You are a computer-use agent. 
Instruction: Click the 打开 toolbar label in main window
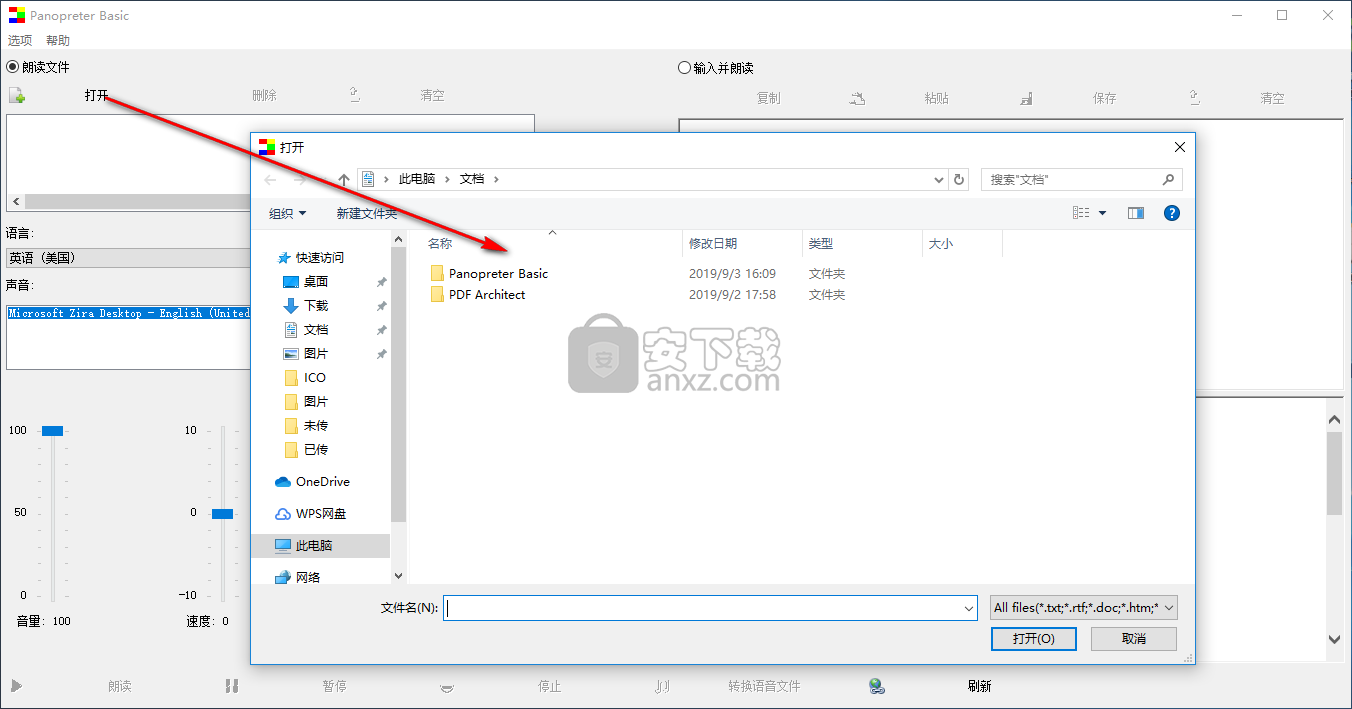click(x=97, y=96)
